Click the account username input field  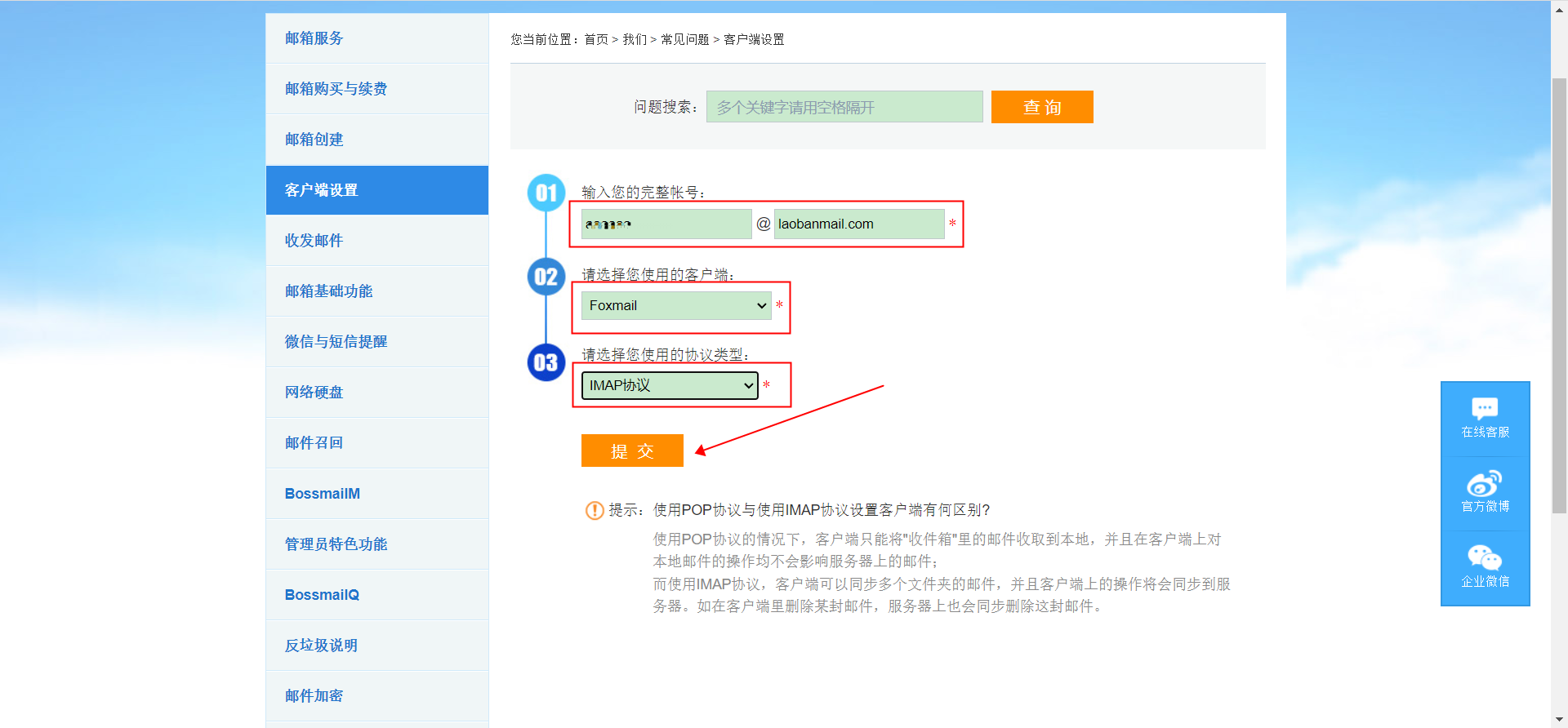pyautogui.click(x=666, y=224)
